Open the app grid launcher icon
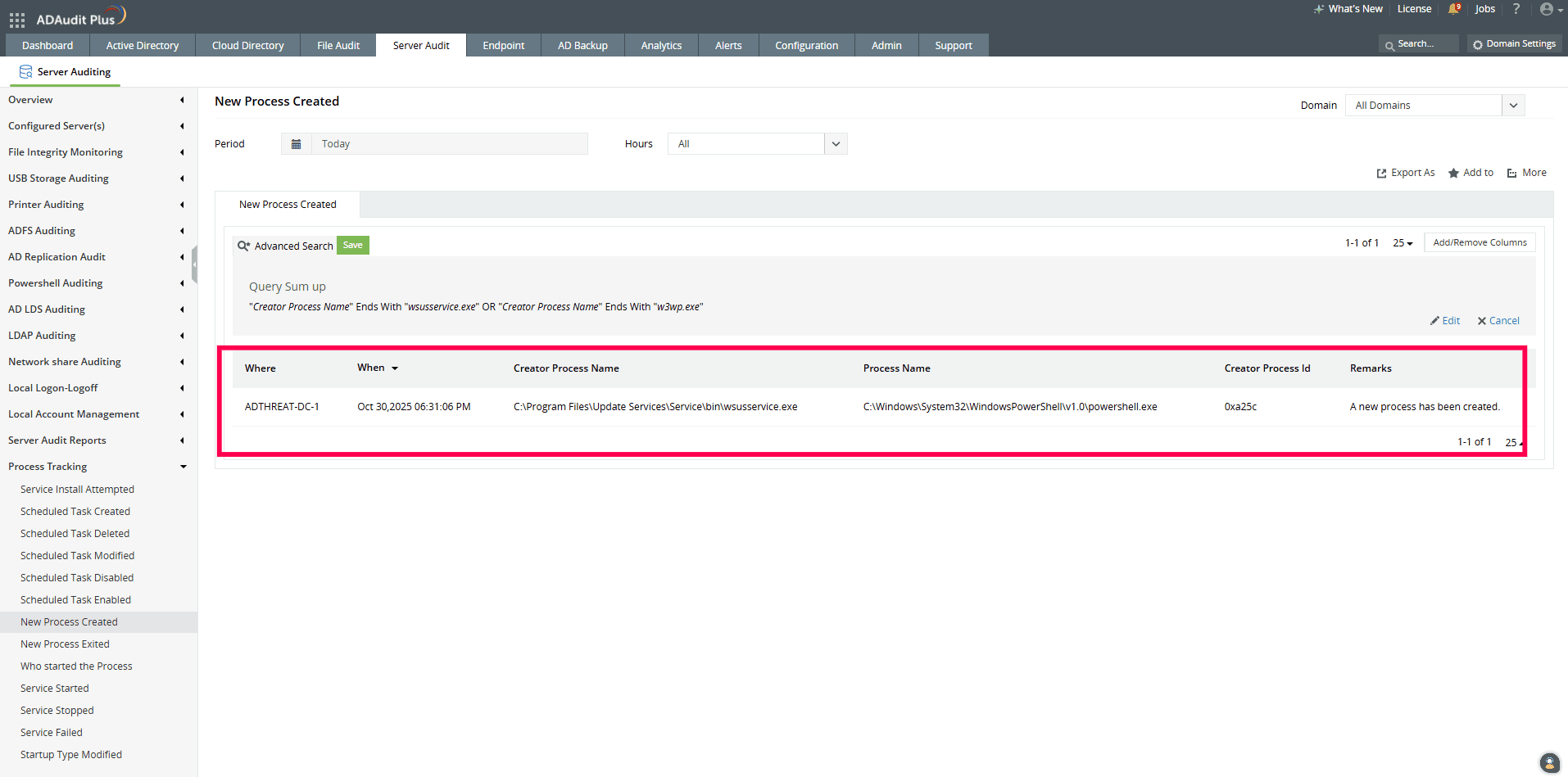 pyautogui.click(x=17, y=20)
